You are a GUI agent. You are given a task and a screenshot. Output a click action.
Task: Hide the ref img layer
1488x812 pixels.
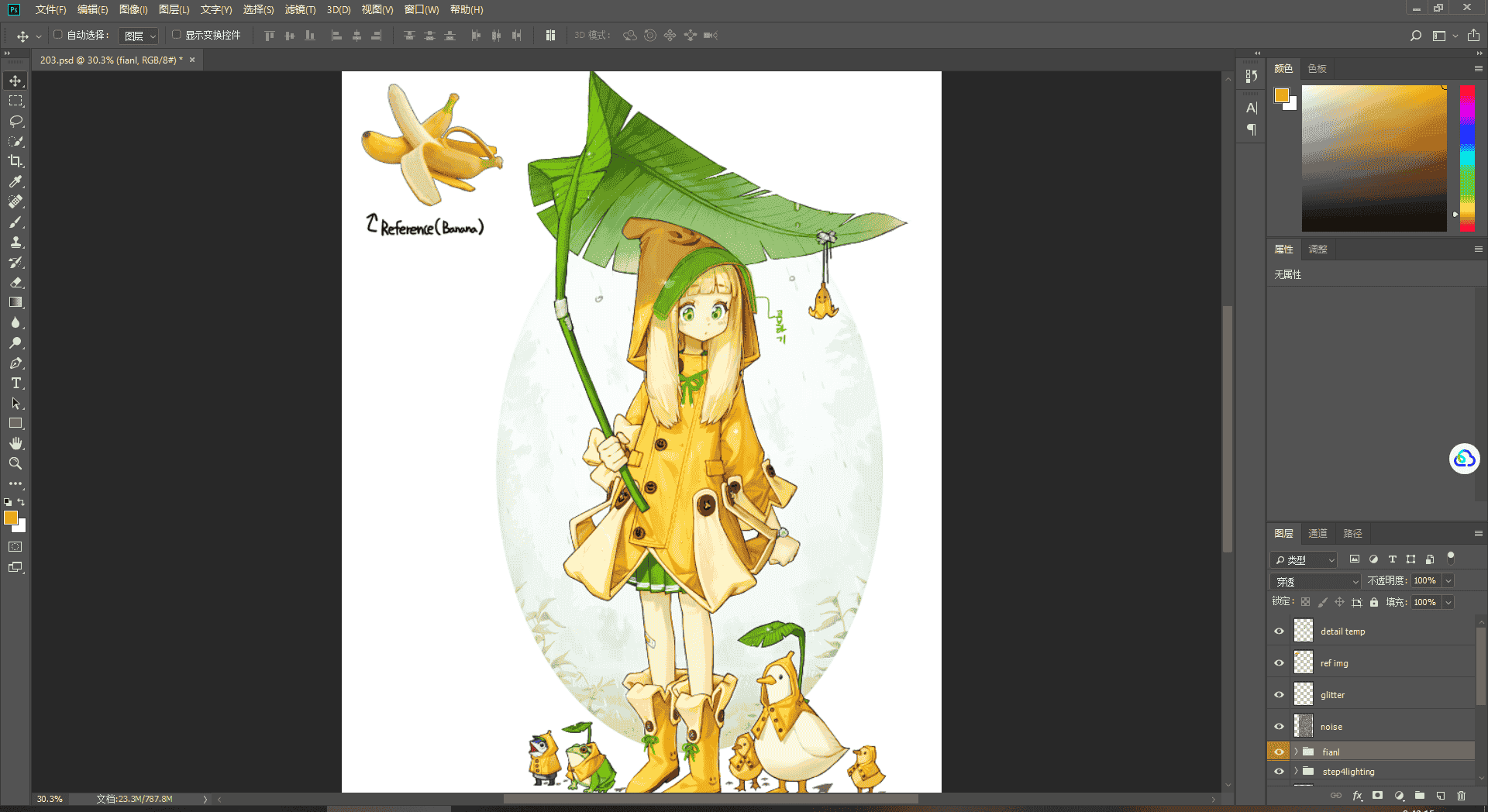1279,662
